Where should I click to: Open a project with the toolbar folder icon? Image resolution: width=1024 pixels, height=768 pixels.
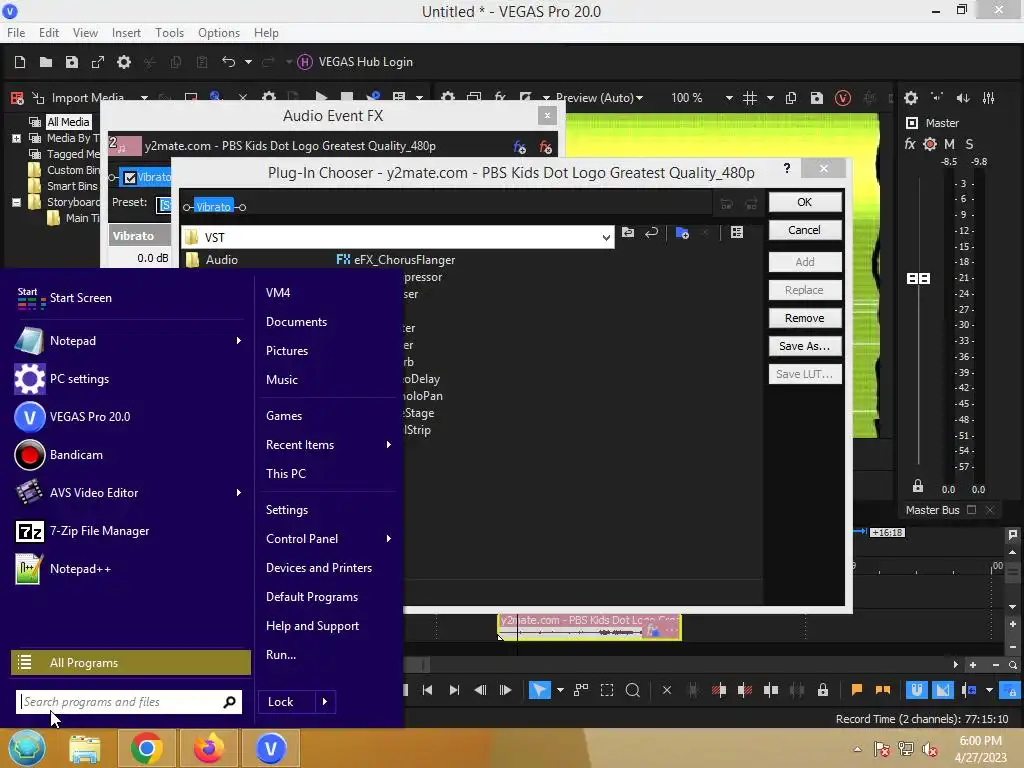(x=46, y=62)
